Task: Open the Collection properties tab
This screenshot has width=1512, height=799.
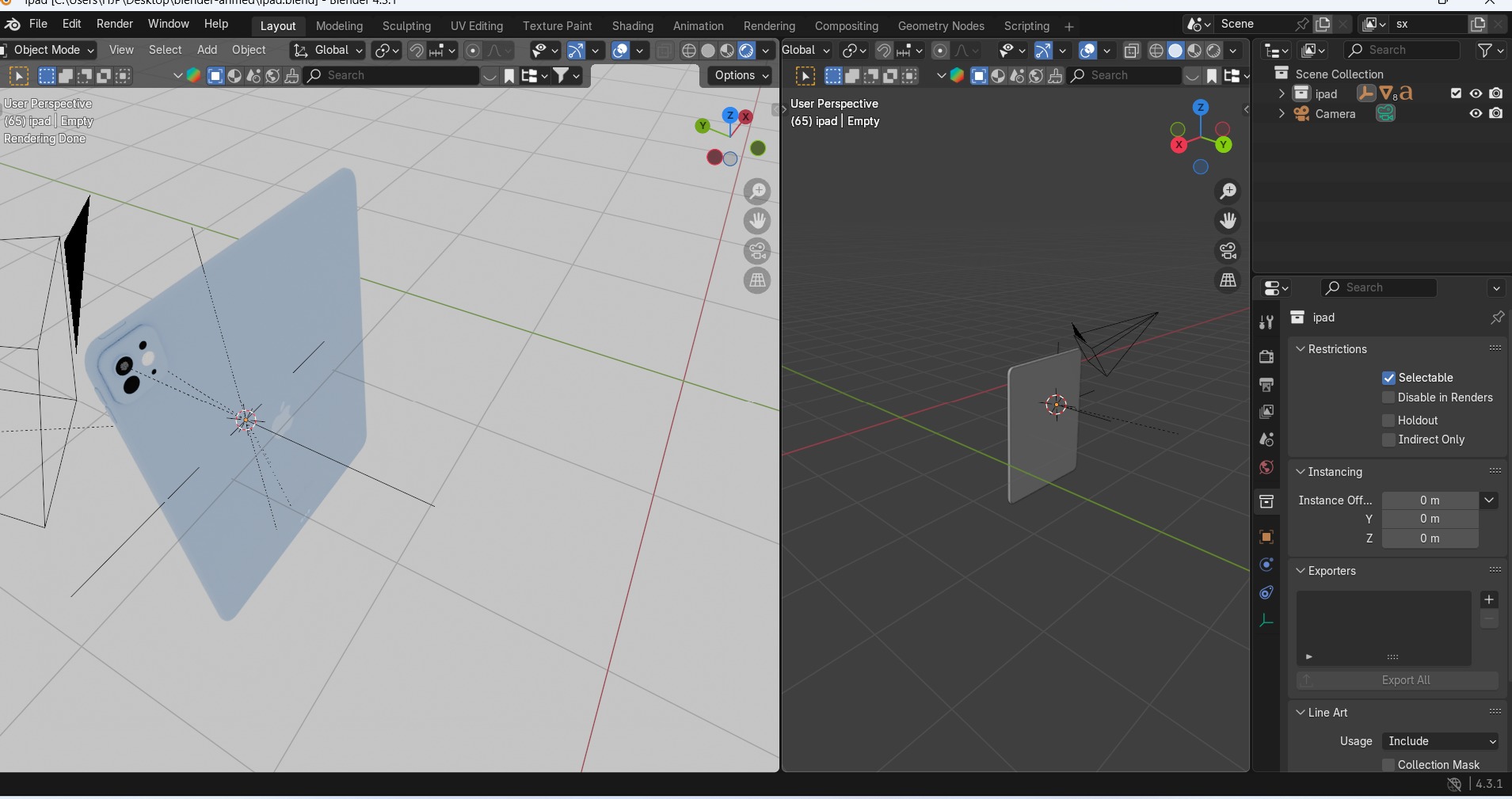Action: (1266, 501)
